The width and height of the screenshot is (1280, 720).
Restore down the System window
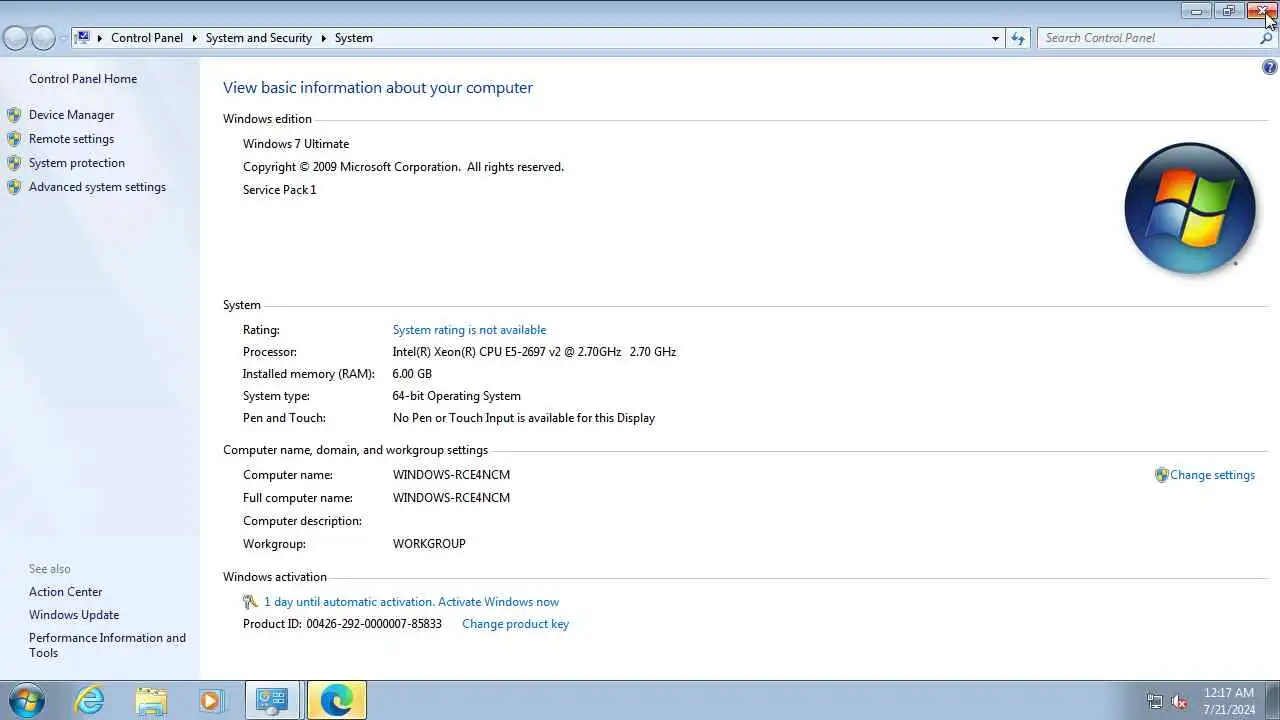point(1228,11)
